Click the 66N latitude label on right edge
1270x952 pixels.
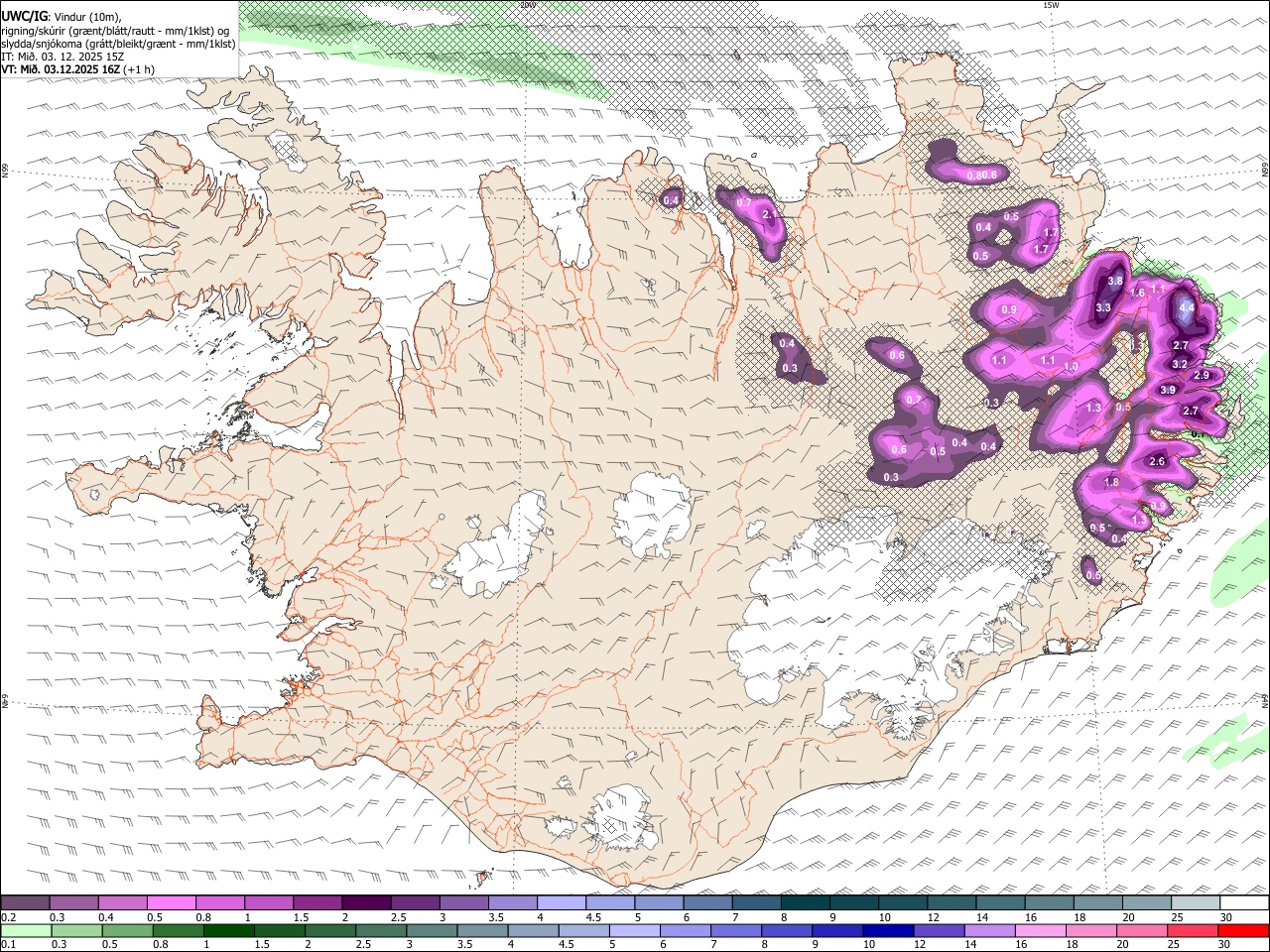(x=1265, y=171)
